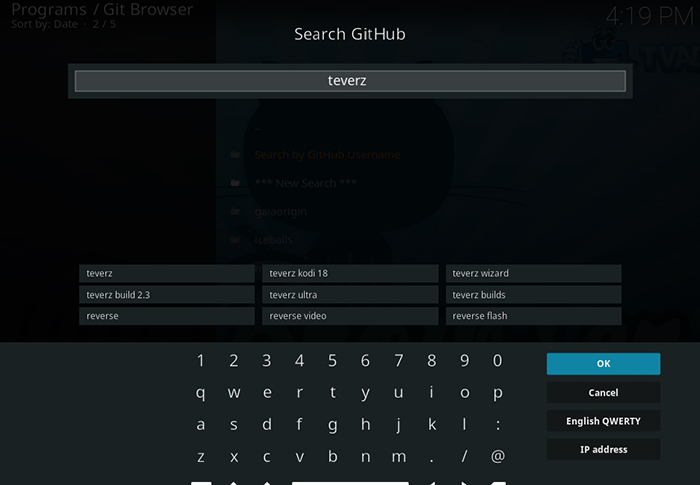Select the z key
The width and height of the screenshot is (700, 485).
pos(201,456)
